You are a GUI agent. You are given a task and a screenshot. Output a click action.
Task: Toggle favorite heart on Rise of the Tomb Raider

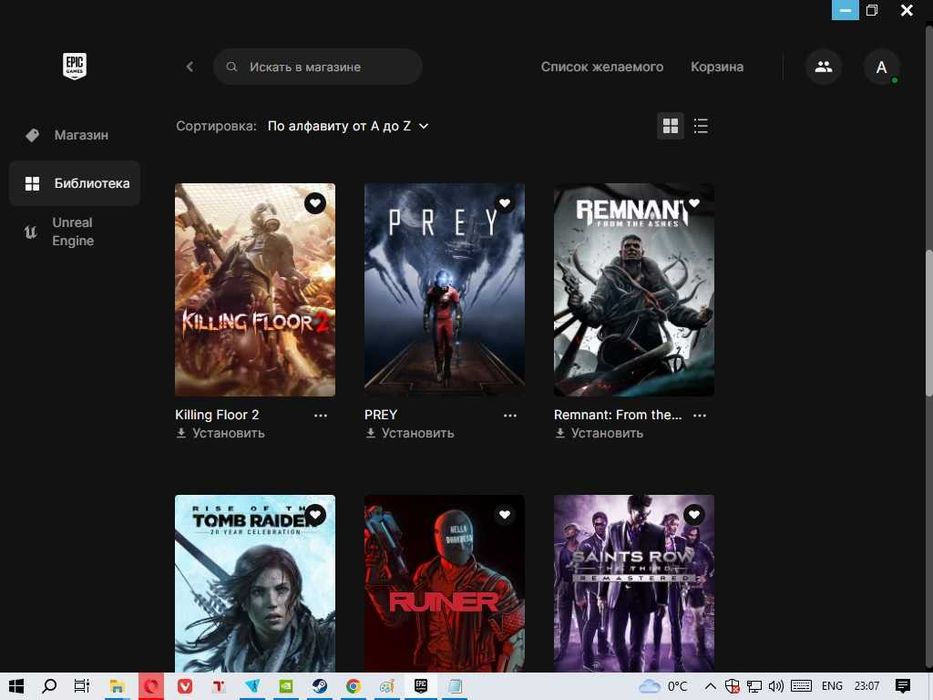click(x=315, y=515)
